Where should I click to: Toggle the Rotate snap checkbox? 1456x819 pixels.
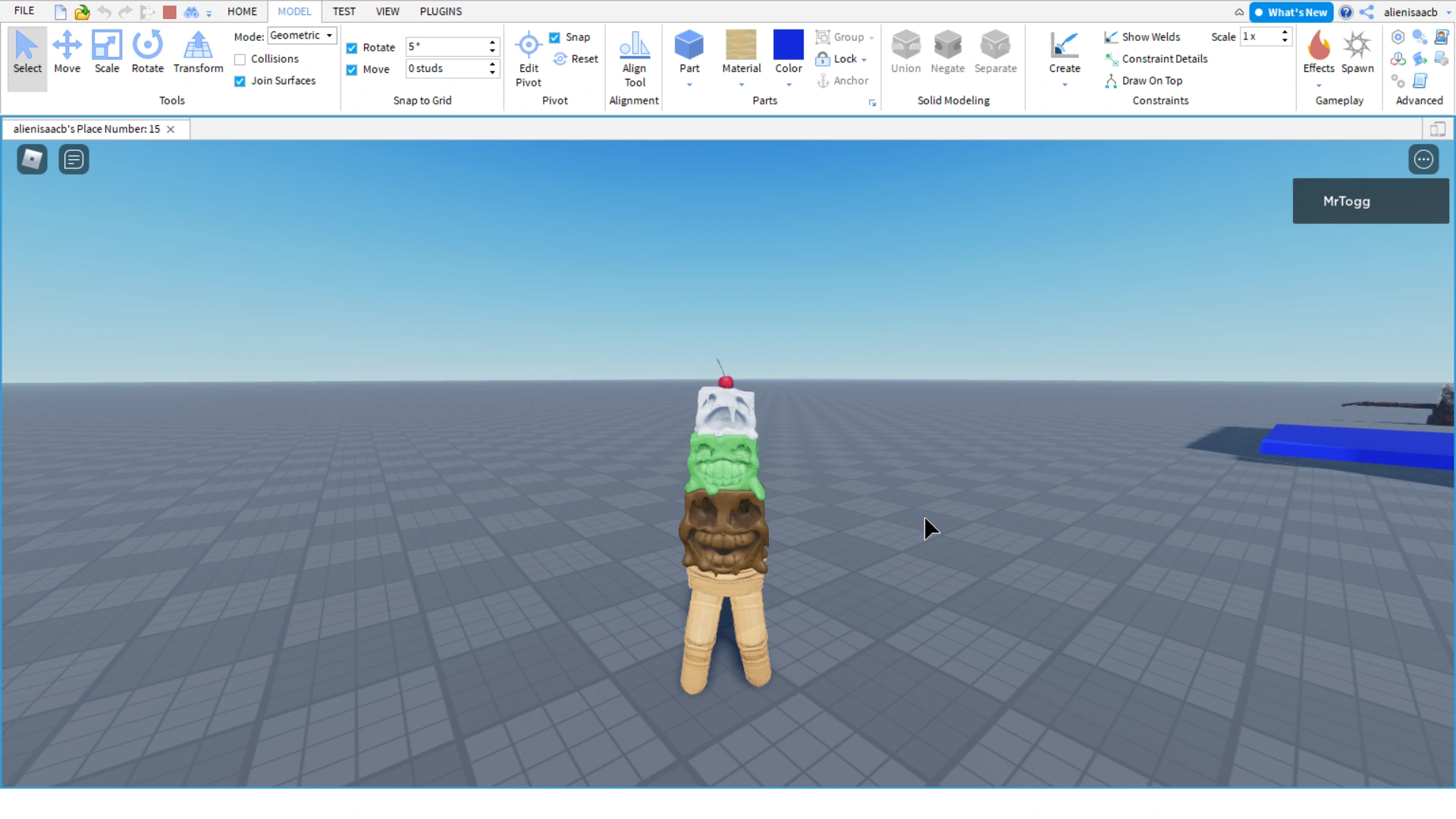(352, 48)
